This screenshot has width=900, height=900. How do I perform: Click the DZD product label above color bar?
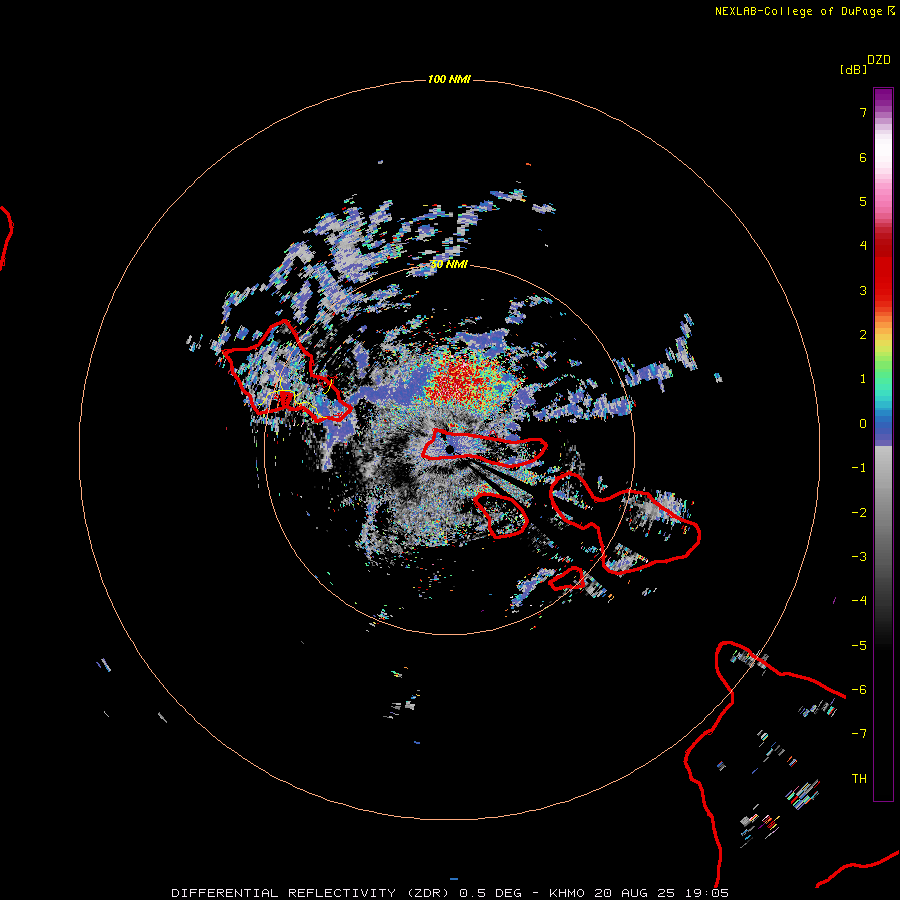[x=879, y=60]
